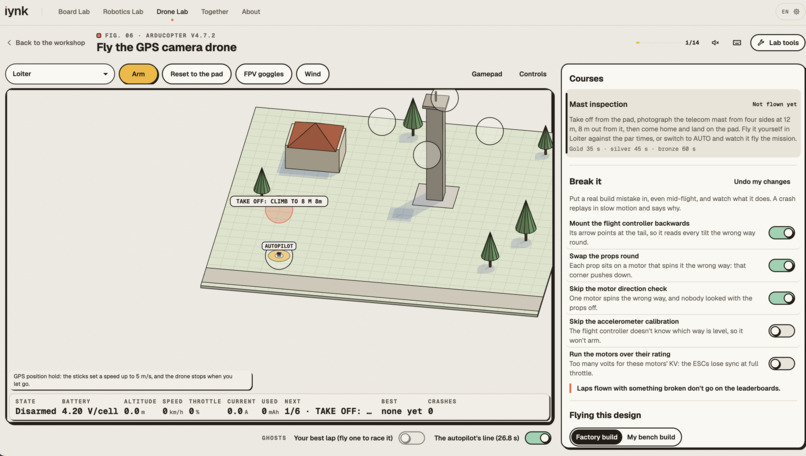Viewport: 806px width, 456px height.
Task: Click the '1/6 · TAKE OFF' next readout
Action: [x=328, y=411]
